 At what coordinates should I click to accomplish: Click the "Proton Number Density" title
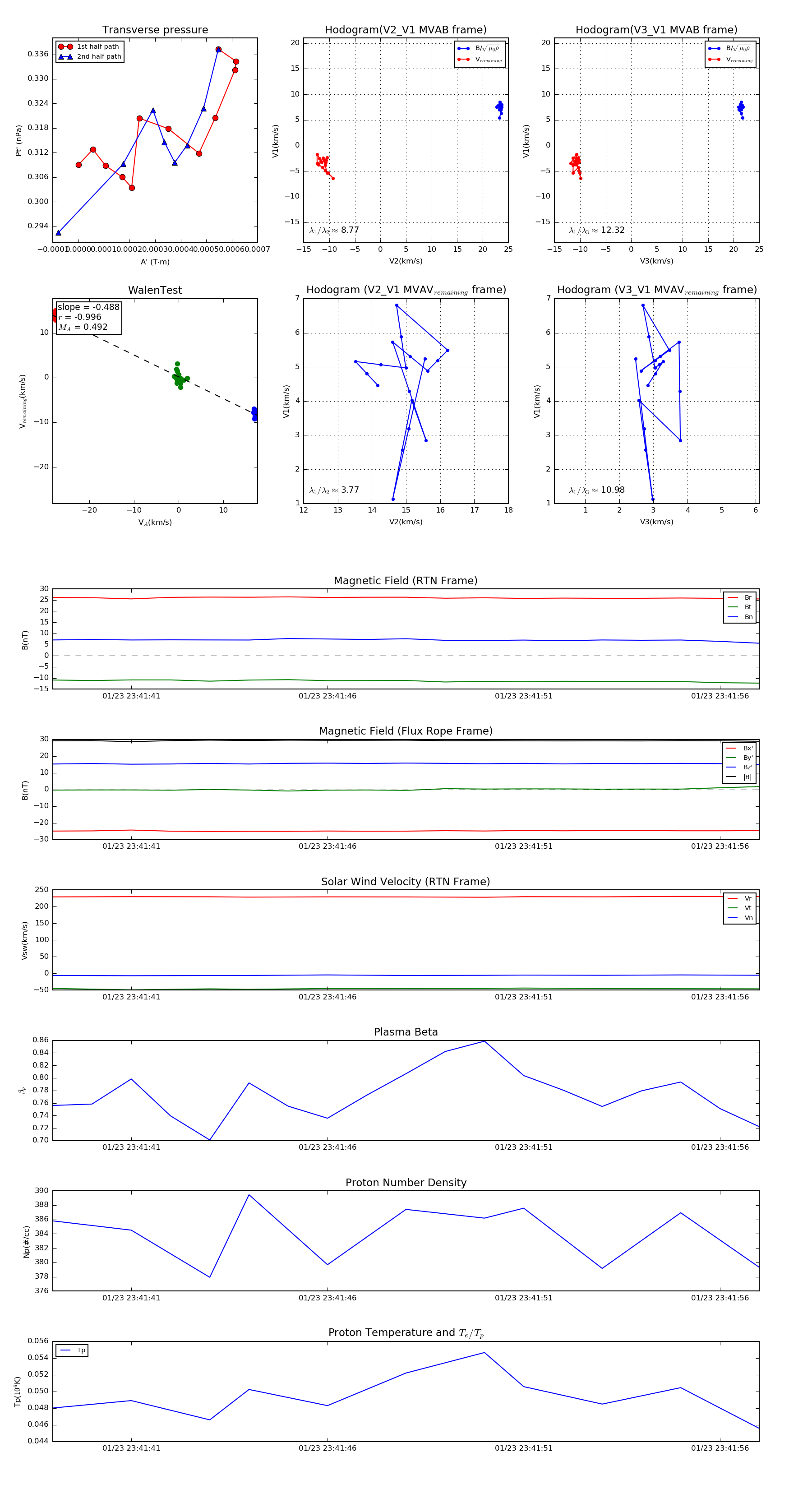pos(406,1183)
